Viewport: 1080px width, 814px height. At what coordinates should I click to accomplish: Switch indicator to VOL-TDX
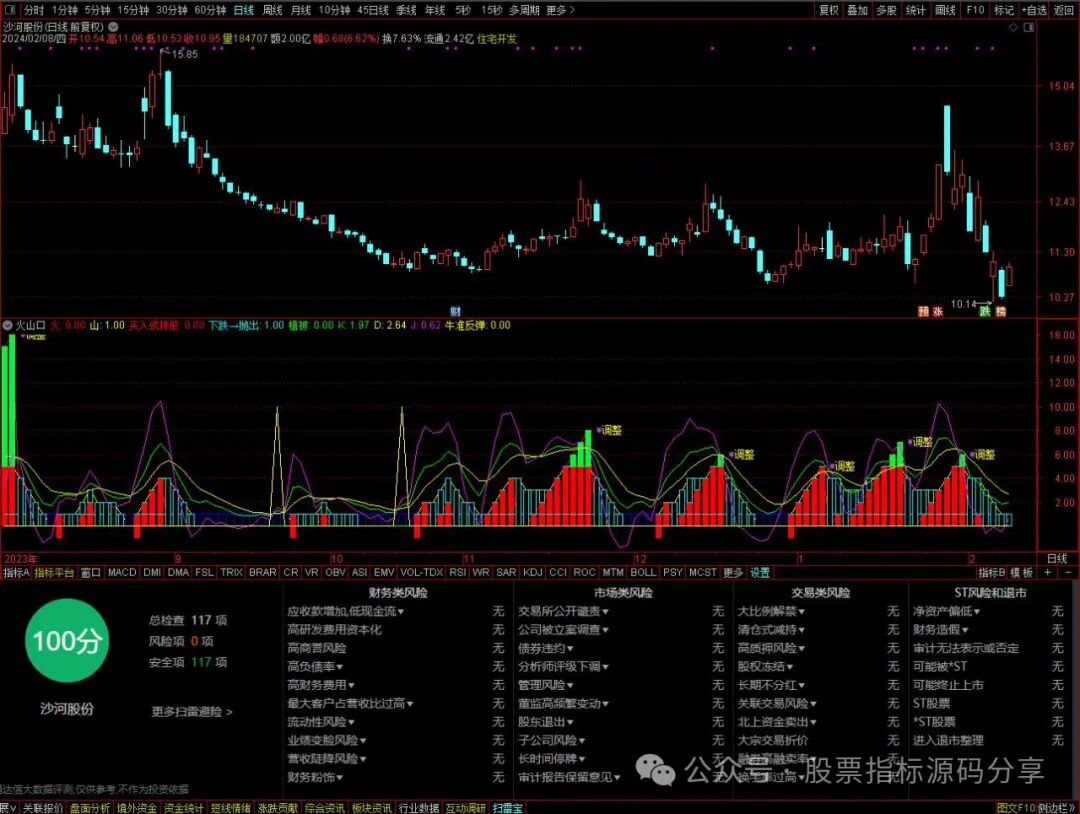coord(422,572)
